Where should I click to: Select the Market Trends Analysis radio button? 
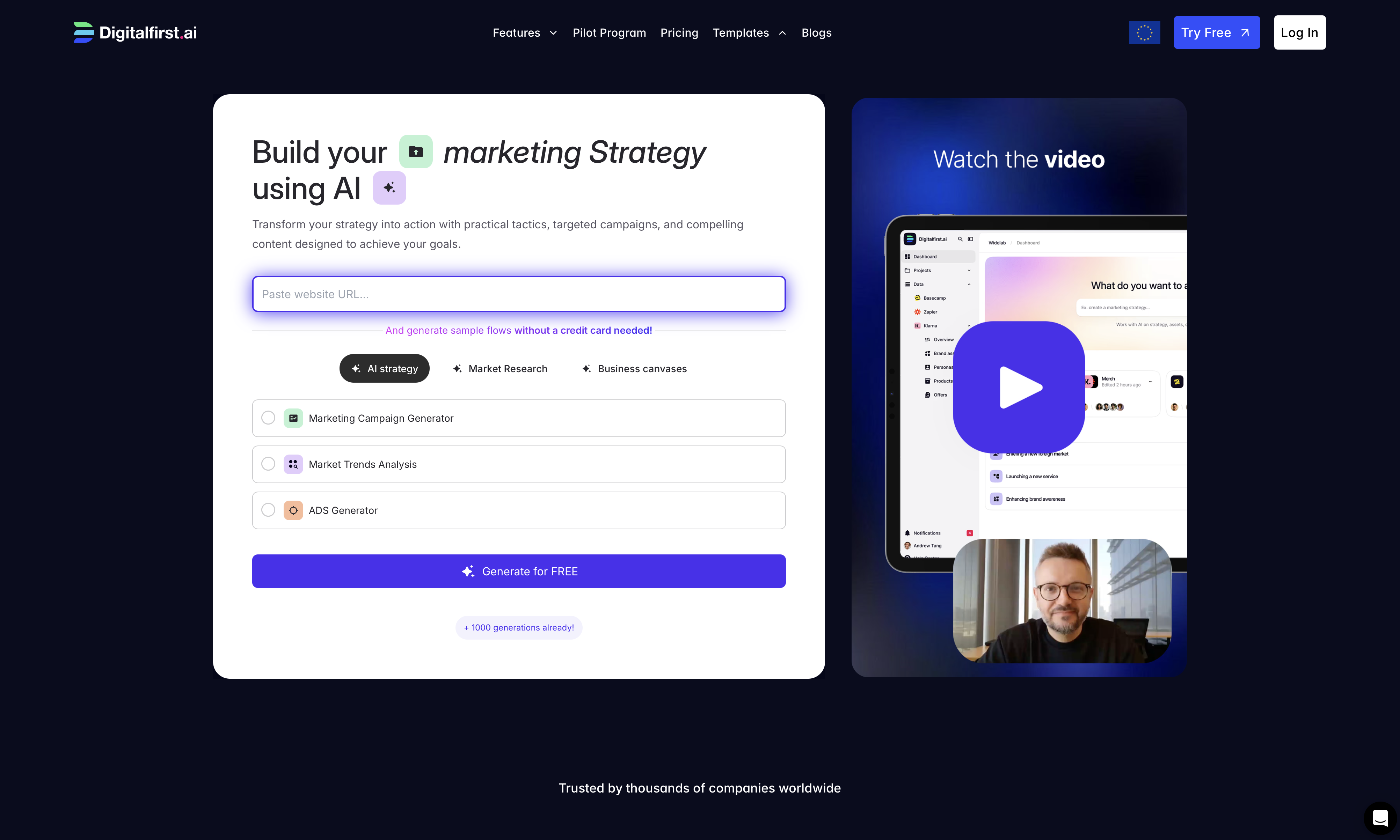[x=269, y=464]
